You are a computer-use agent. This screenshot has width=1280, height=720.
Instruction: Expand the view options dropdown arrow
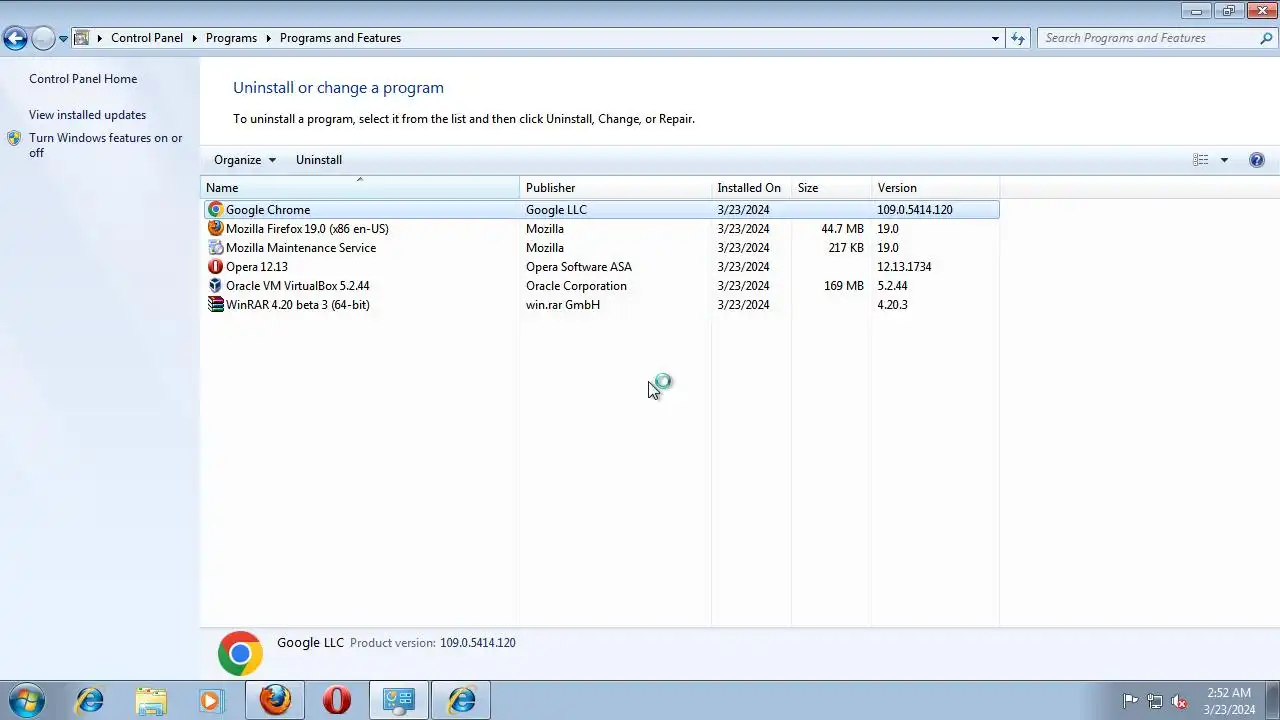(x=1224, y=160)
